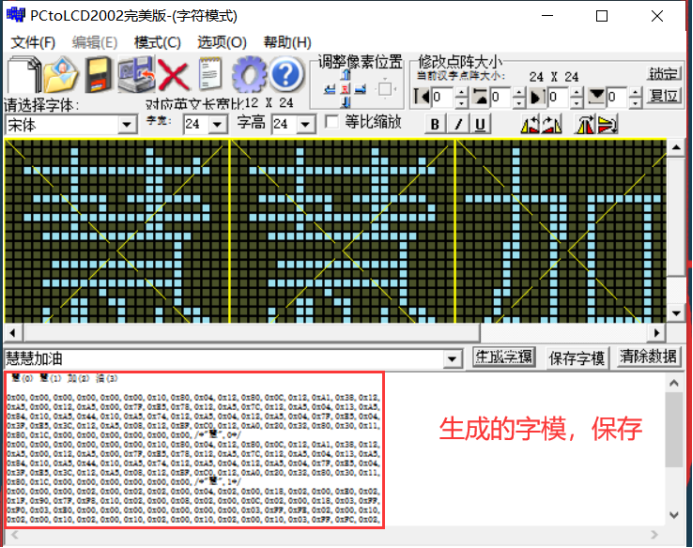The image size is (693, 548).
Task: Open an image file via folder icon
Action: pyautogui.click(x=61, y=74)
